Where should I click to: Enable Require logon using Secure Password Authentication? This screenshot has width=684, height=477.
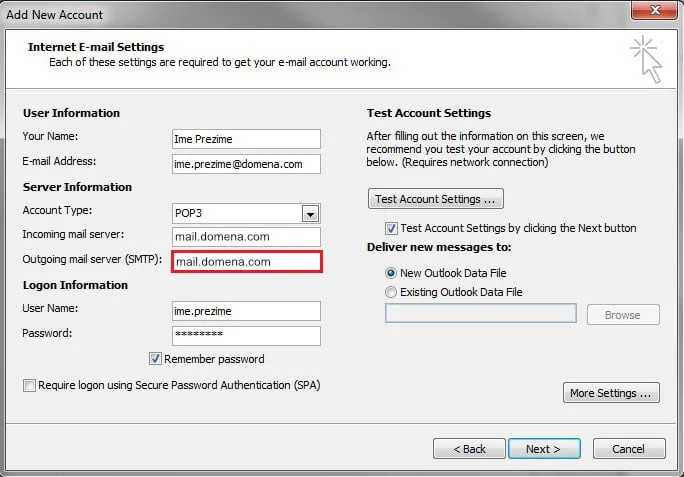coord(29,385)
